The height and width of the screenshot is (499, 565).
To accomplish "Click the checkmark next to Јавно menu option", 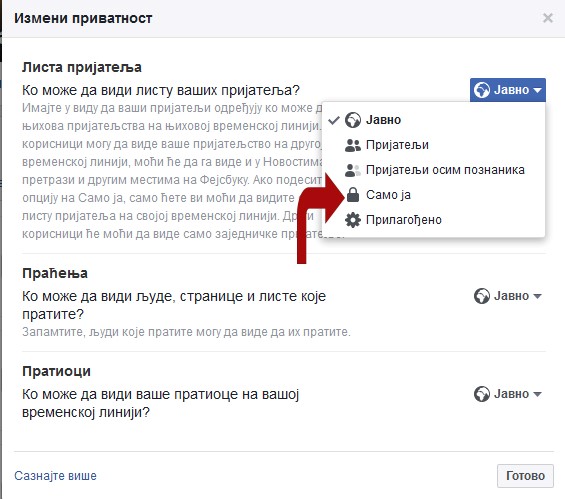I will [334, 120].
